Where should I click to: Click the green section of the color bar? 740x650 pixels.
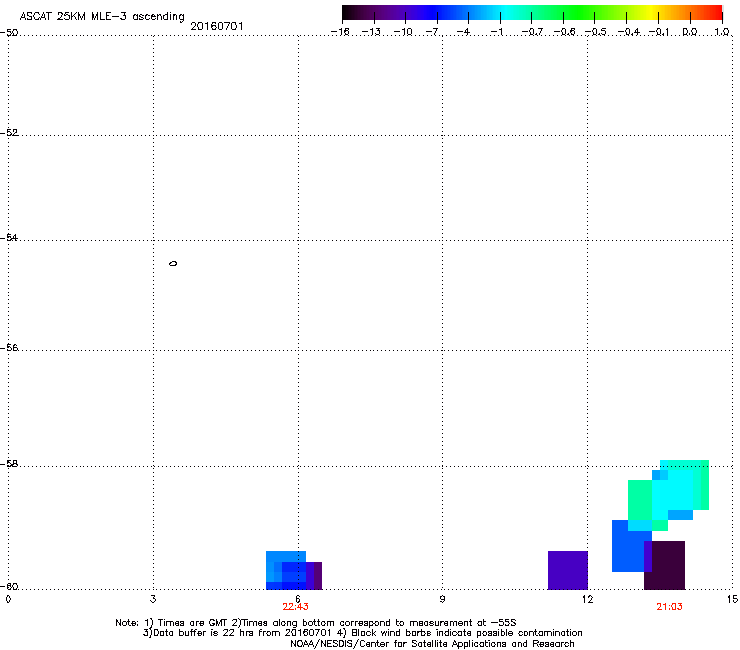[578, 12]
